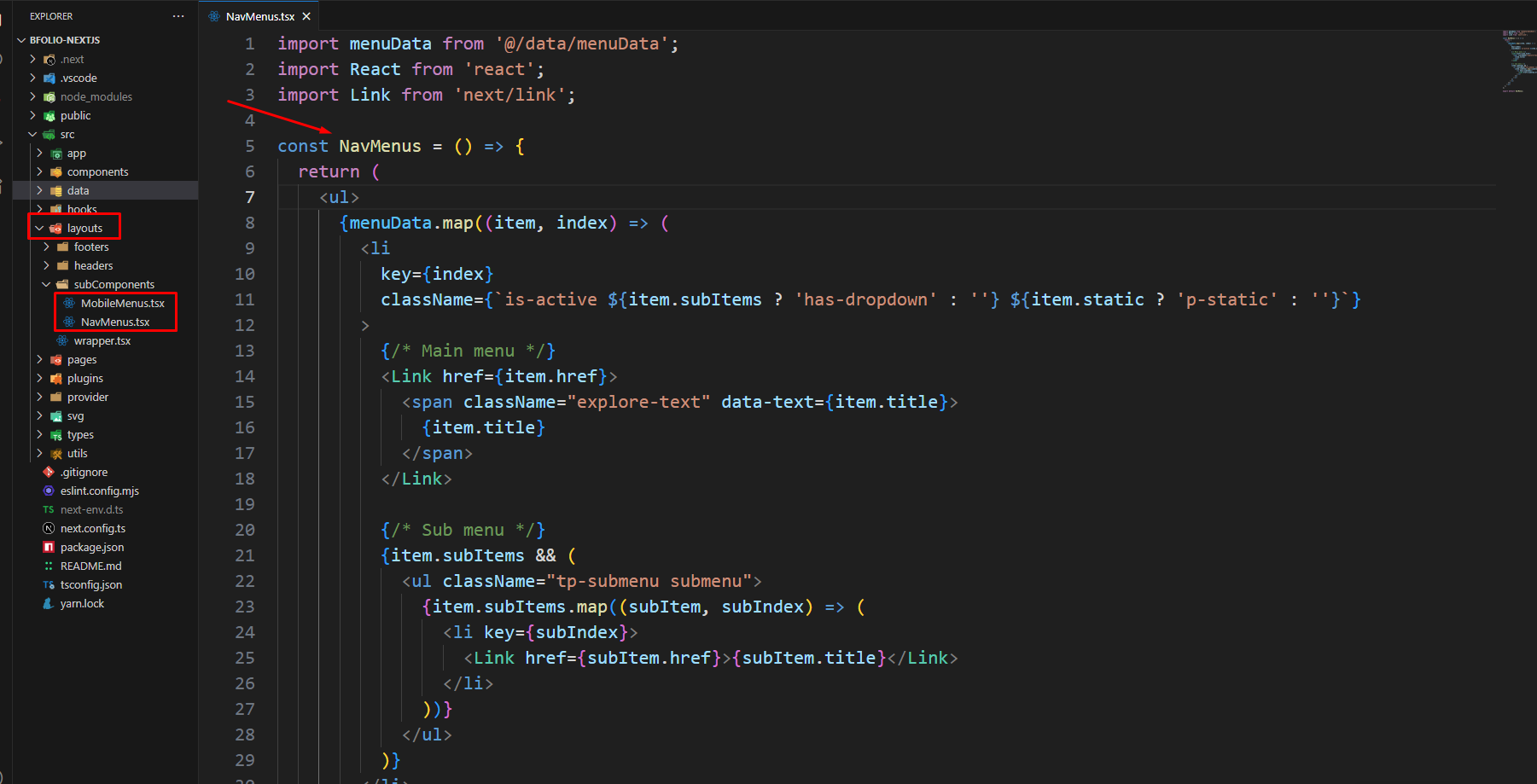This screenshot has height=784, width=1537.
Task: Switch to the NavMenus.tsx editor tab
Action: (x=259, y=16)
